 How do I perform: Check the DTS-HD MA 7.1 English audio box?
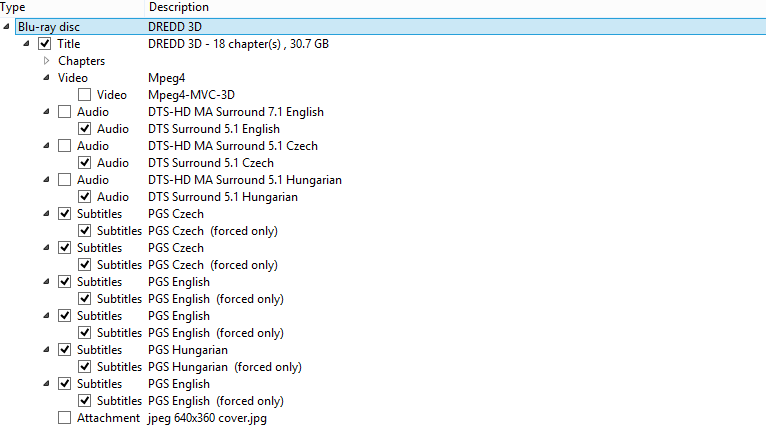click(x=64, y=111)
